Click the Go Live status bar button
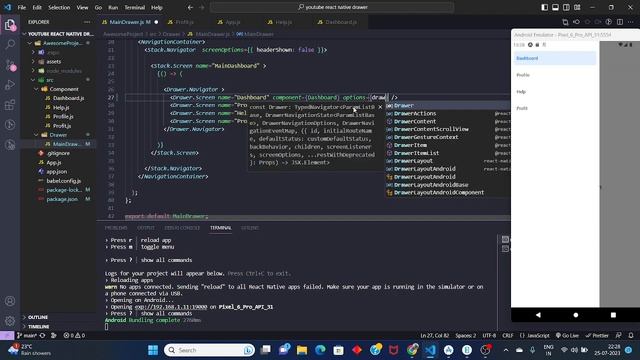Viewport: 640px width, 360px height. pyautogui.click(x=567, y=336)
